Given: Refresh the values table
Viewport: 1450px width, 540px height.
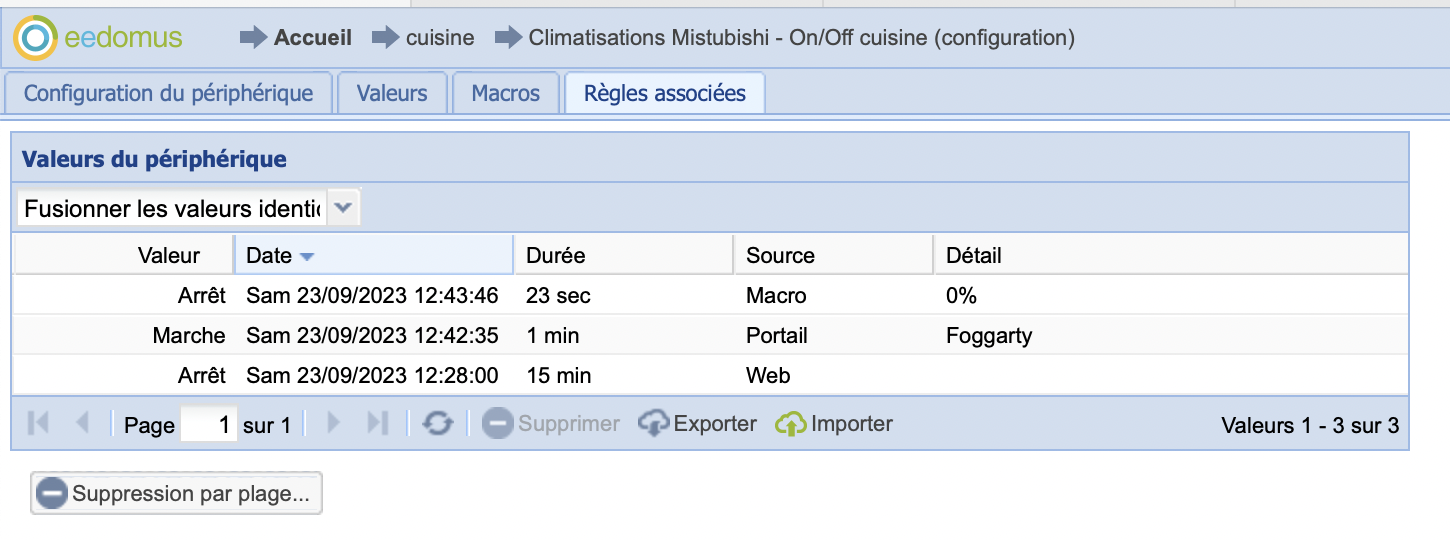Looking at the screenshot, I should (437, 424).
